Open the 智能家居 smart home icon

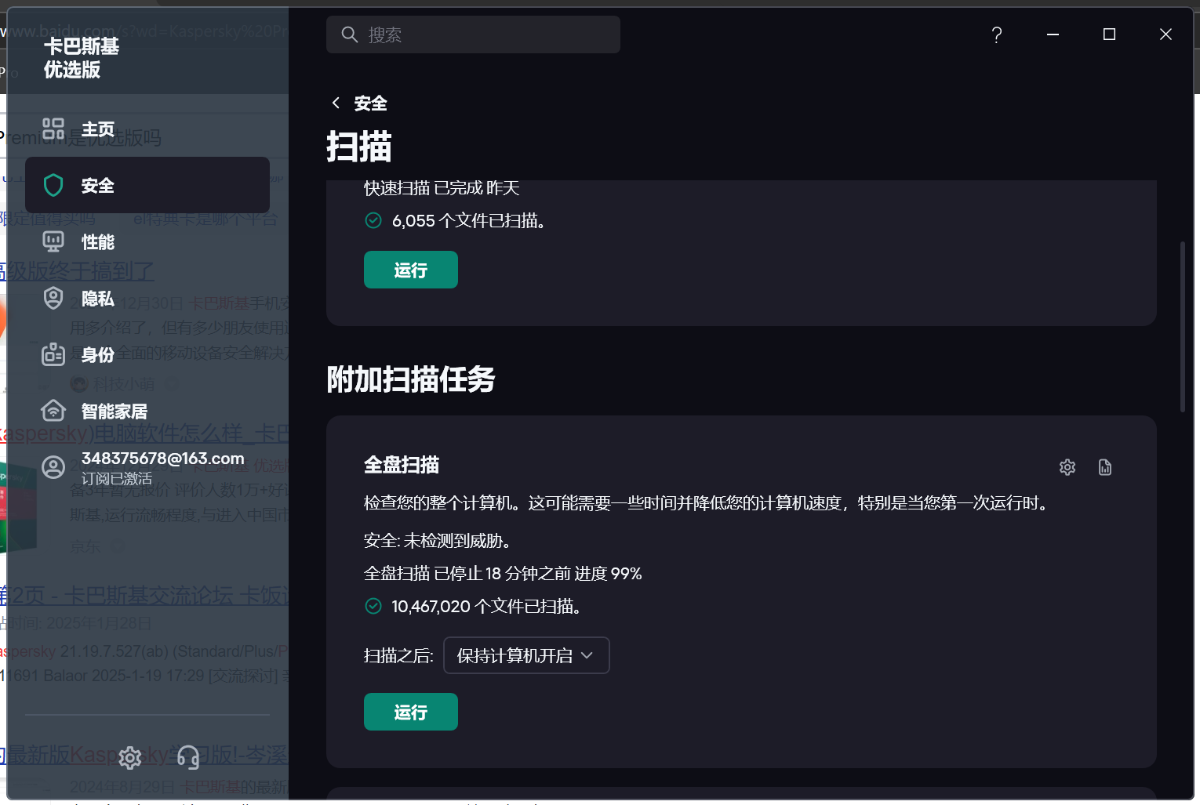53,410
